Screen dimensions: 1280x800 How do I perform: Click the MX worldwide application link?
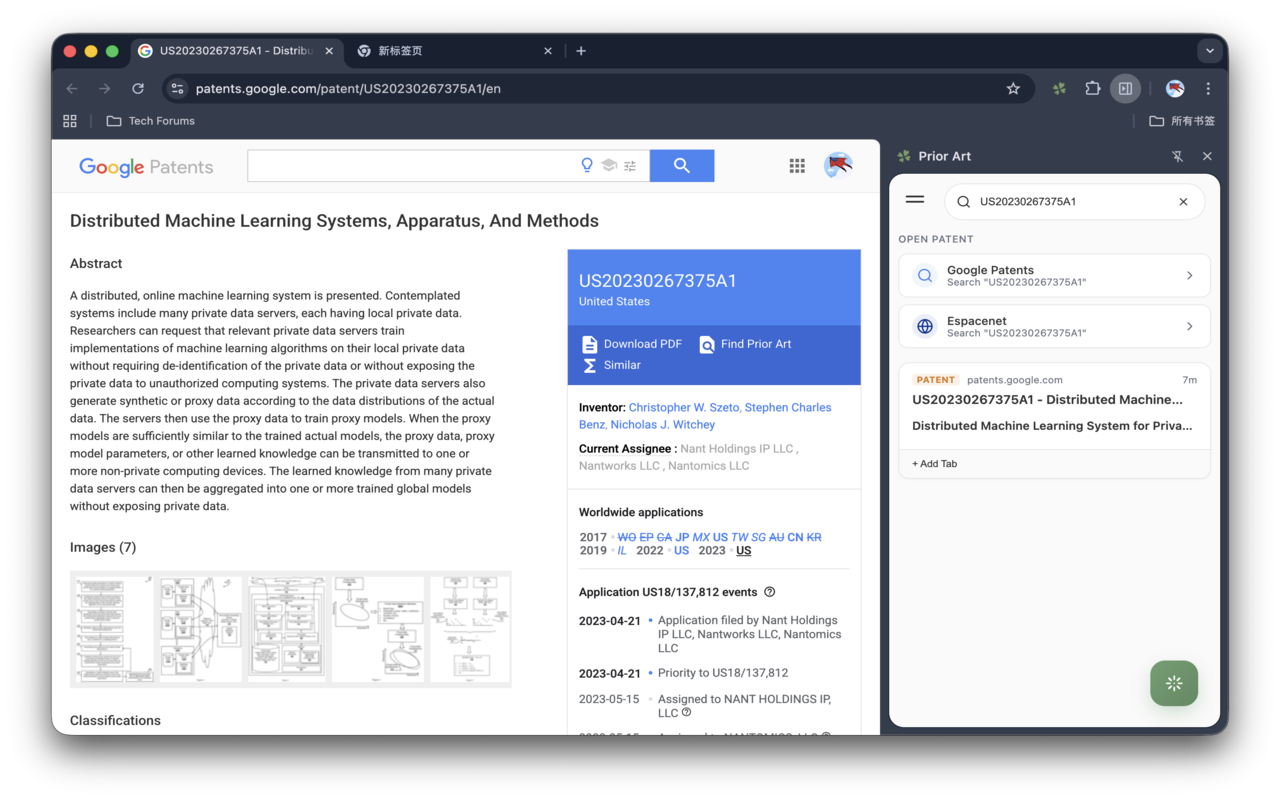click(701, 537)
